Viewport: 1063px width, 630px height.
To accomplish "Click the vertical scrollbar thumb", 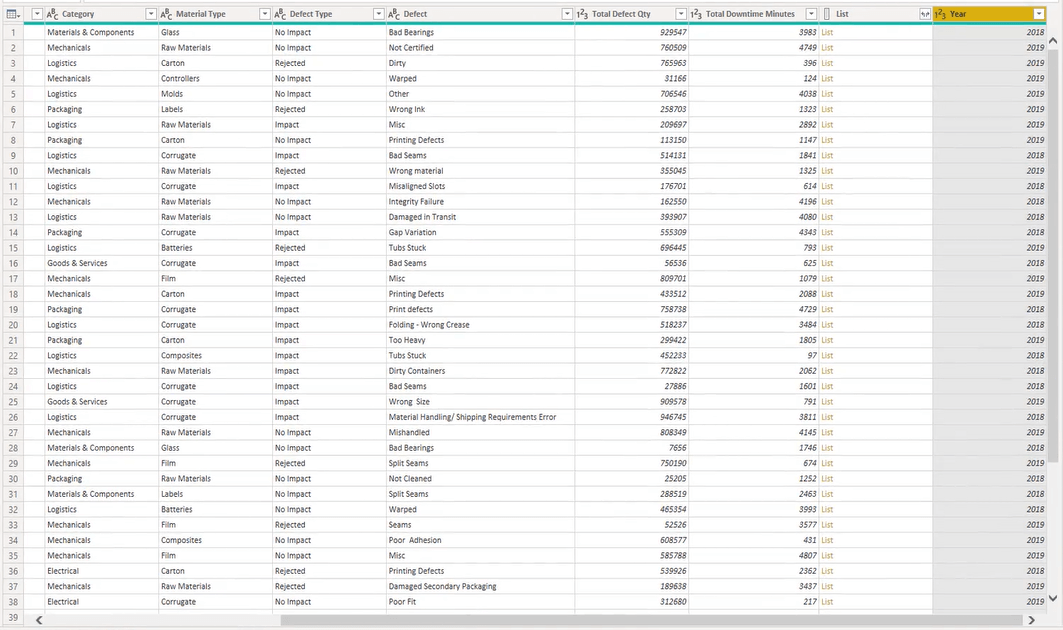I will pyautogui.click(x=1053, y=256).
